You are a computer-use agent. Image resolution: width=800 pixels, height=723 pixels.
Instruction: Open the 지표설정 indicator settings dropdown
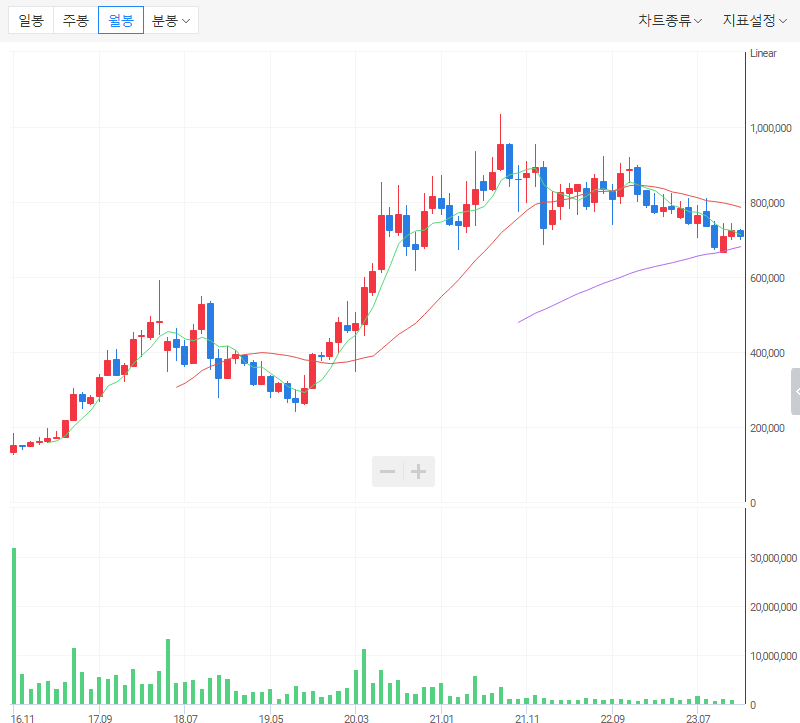(755, 20)
